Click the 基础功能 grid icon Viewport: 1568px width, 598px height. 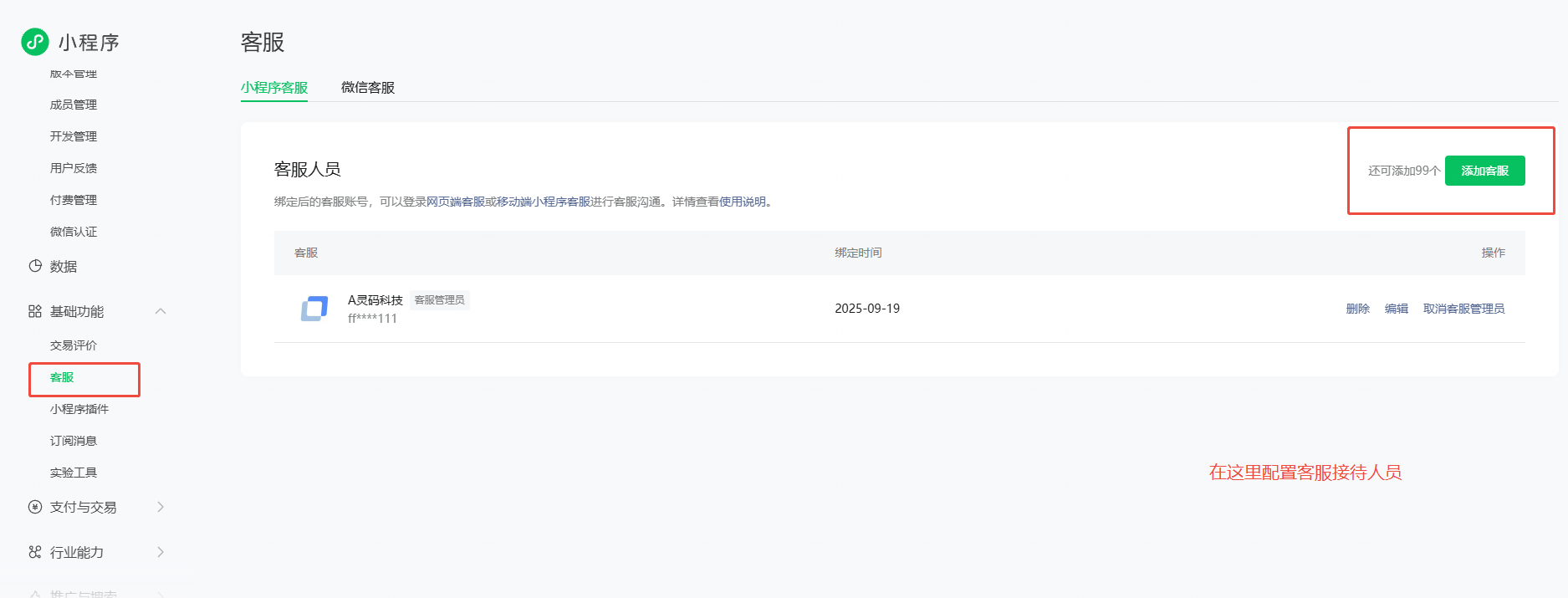(35, 311)
